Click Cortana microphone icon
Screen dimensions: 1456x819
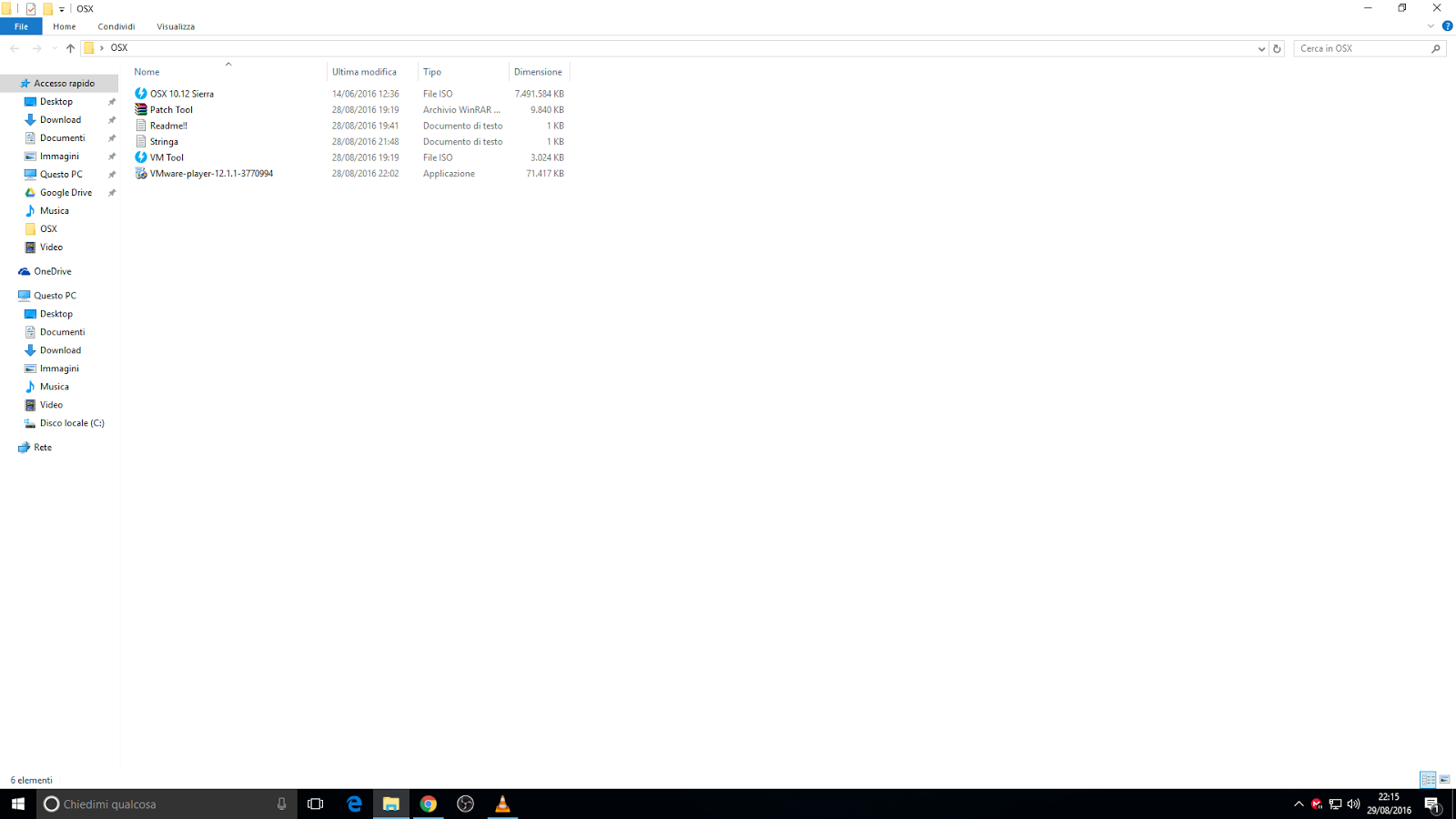(281, 804)
